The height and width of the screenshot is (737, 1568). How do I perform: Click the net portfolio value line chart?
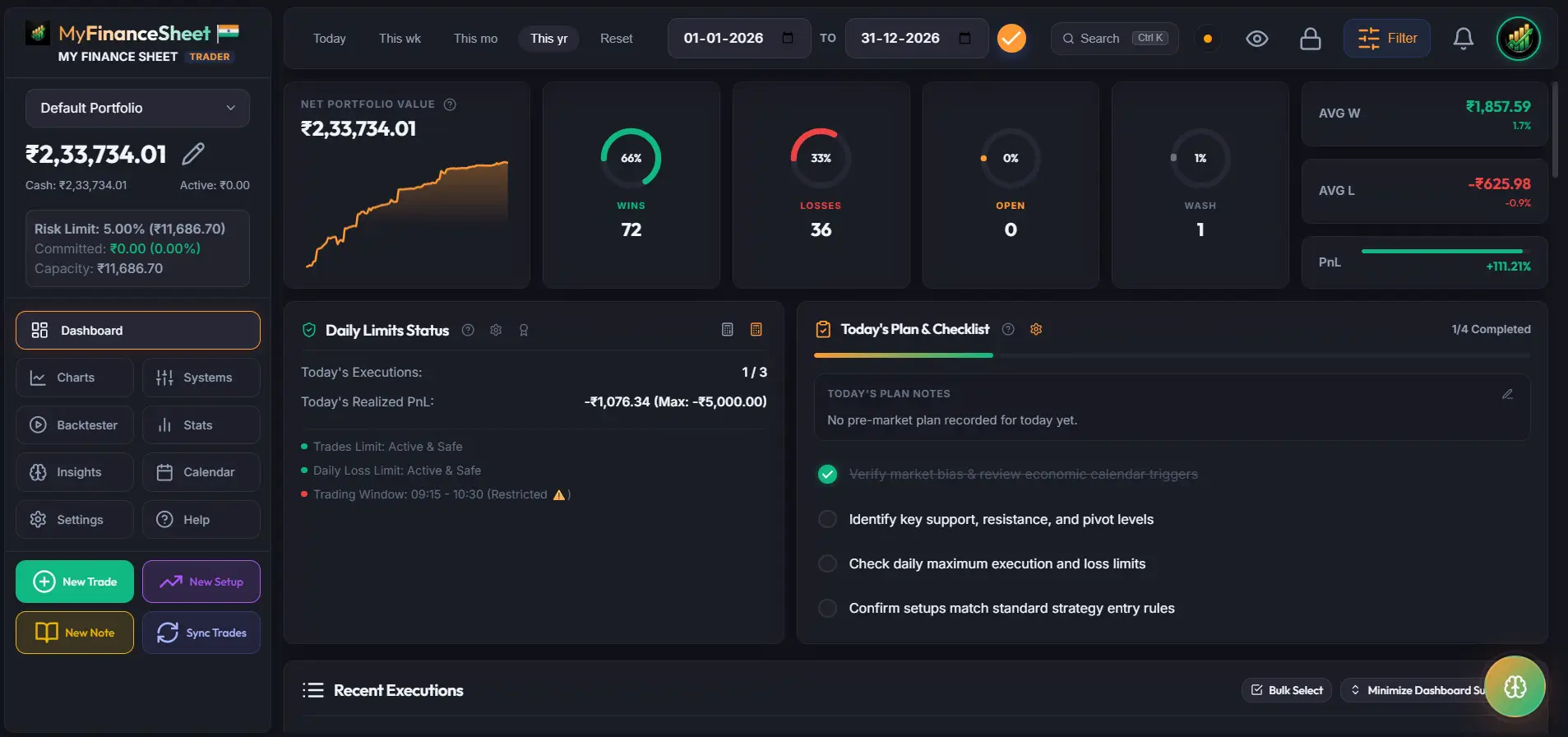pyautogui.click(x=407, y=214)
